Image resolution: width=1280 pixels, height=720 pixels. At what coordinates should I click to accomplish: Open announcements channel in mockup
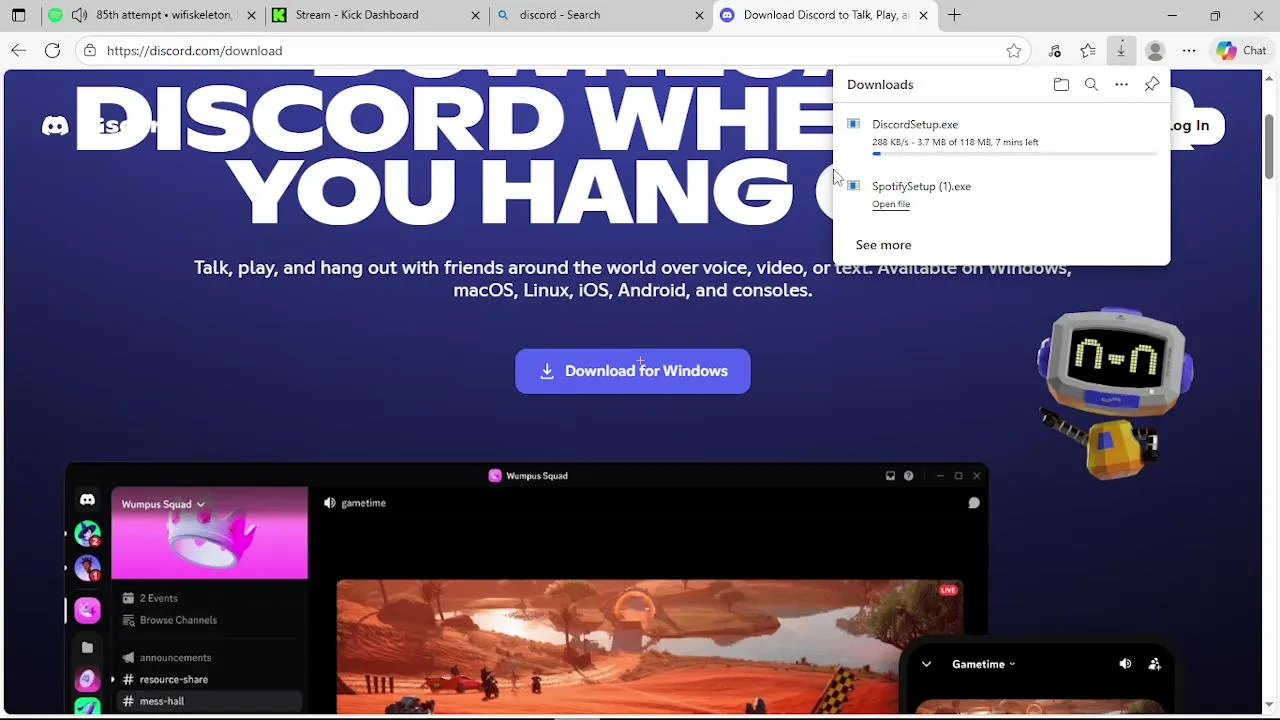pos(166,658)
